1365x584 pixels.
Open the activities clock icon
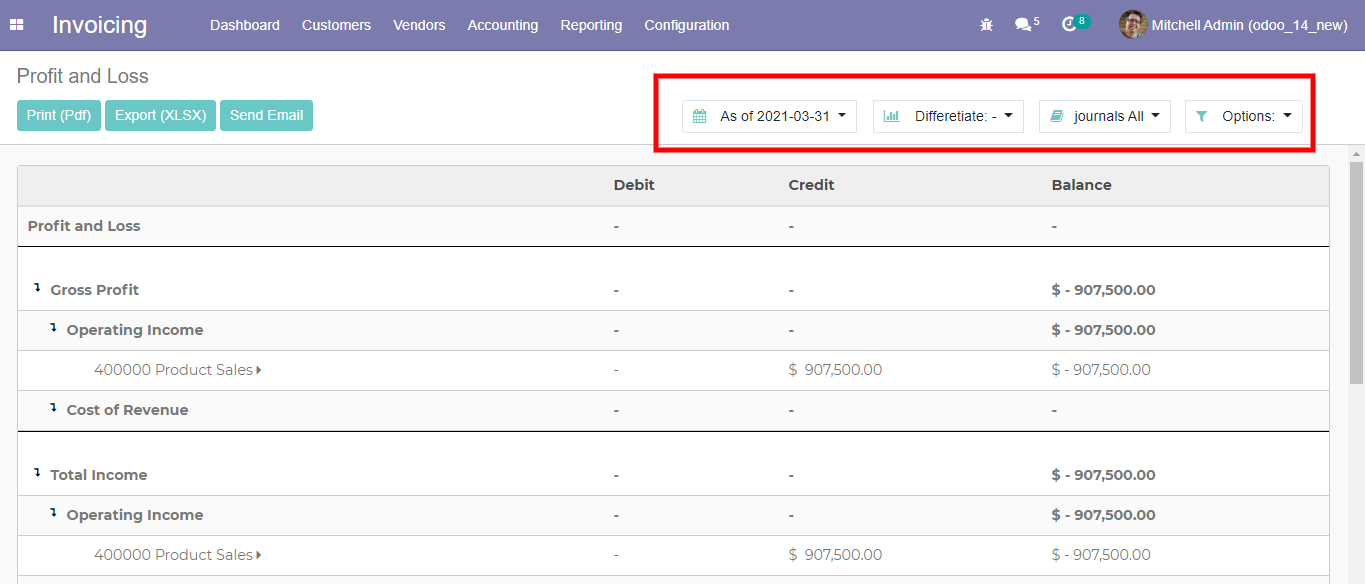click(1068, 25)
